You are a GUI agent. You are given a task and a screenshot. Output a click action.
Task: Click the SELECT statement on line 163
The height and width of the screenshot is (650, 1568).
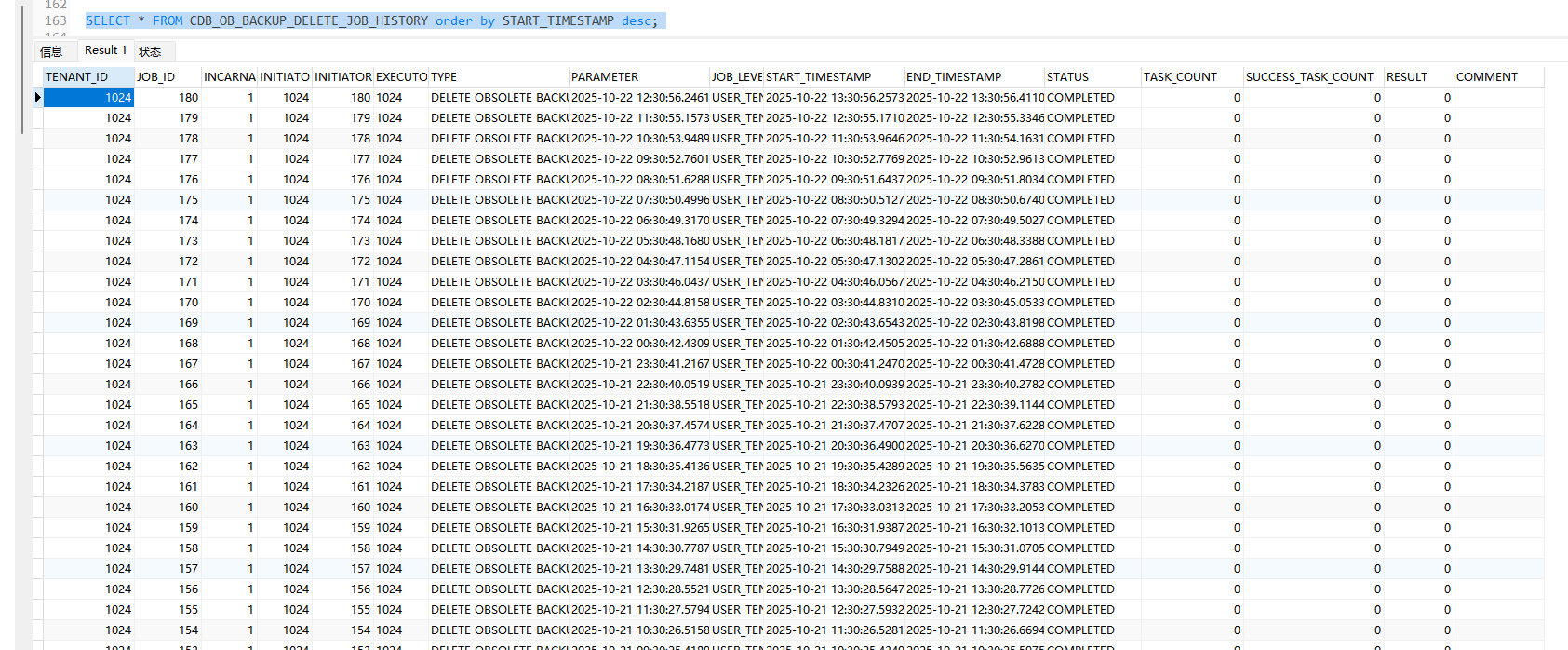[372, 20]
